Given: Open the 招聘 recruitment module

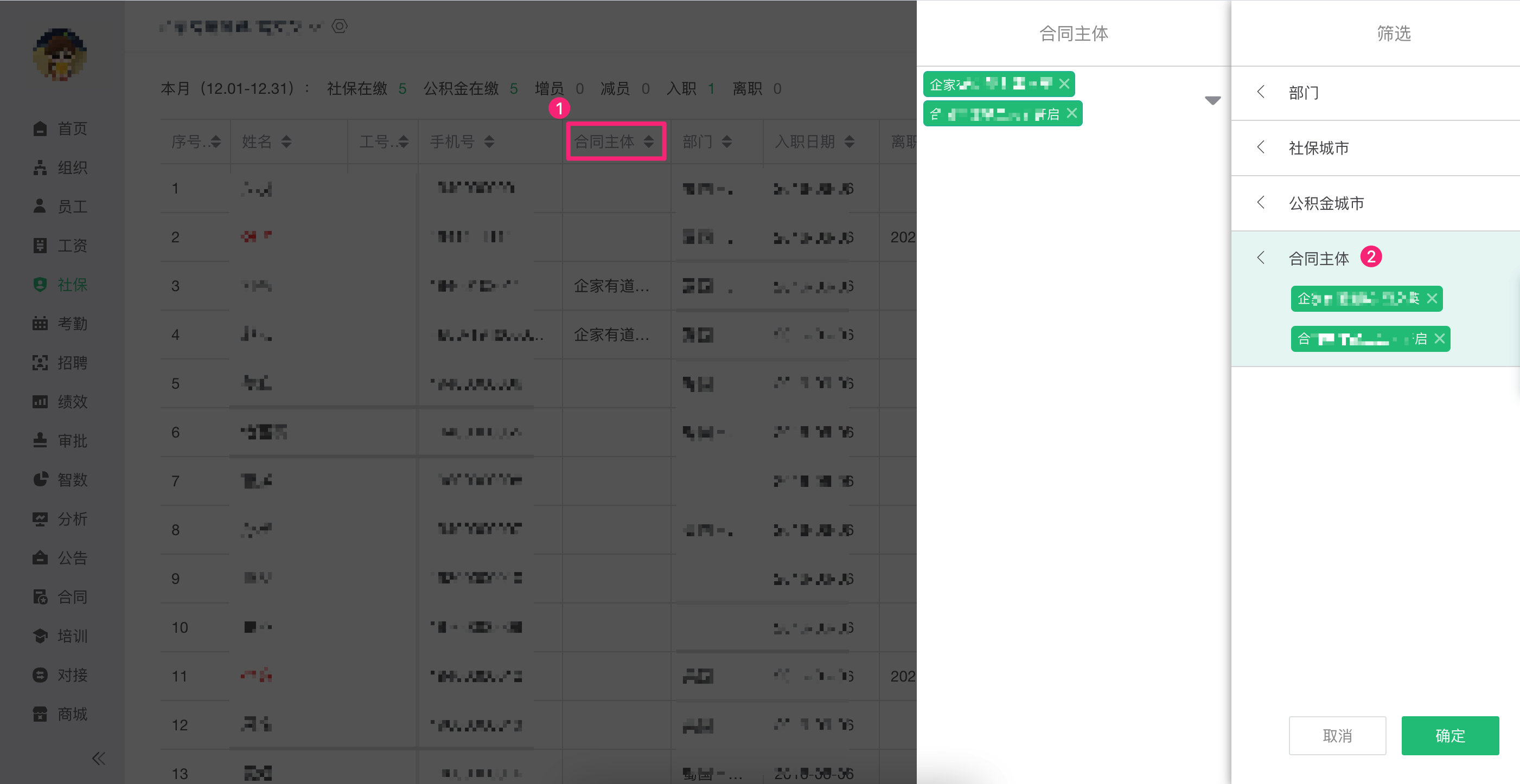Looking at the screenshot, I should click(x=72, y=362).
